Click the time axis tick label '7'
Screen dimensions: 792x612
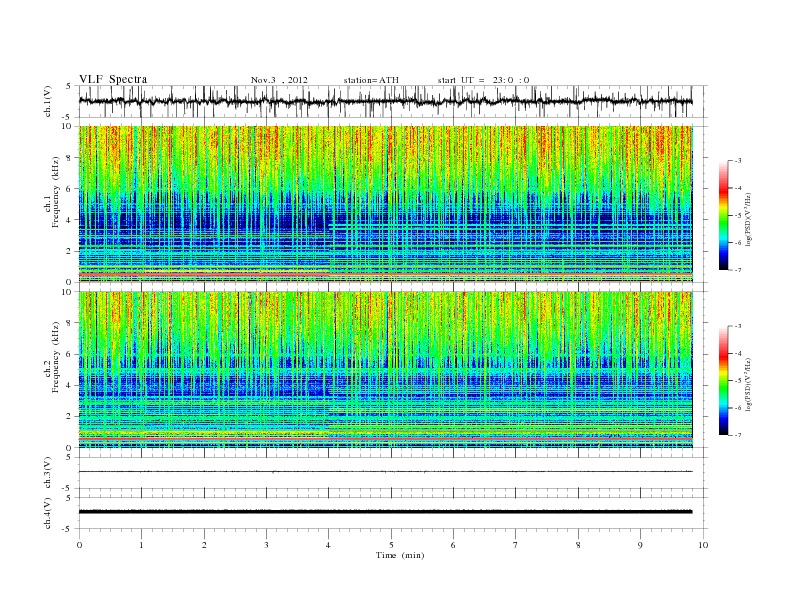[516, 545]
